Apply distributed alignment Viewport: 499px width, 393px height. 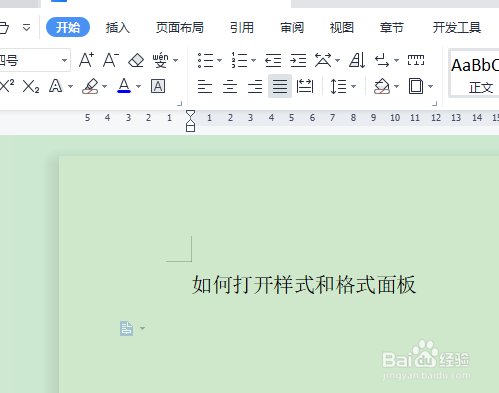pyautogui.click(x=305, y=86)
